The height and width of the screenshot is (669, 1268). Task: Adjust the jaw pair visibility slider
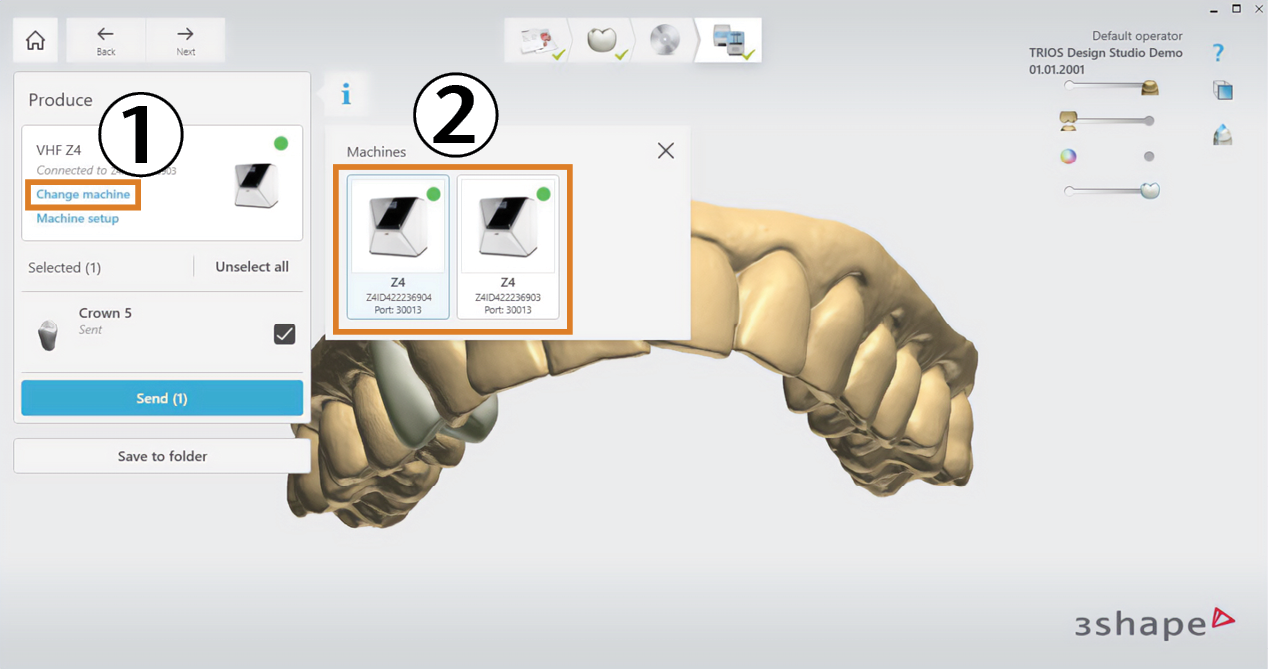coord(1108,121)
